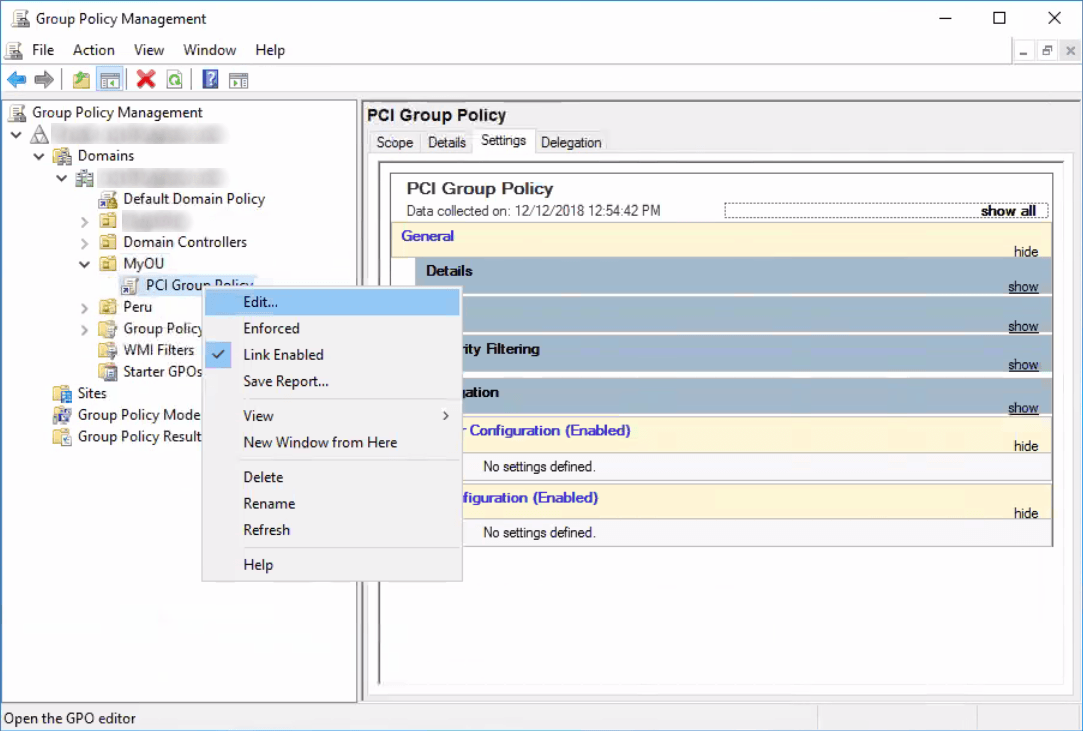
Task: Open the Window menu
Action: (x=209, y=50)
